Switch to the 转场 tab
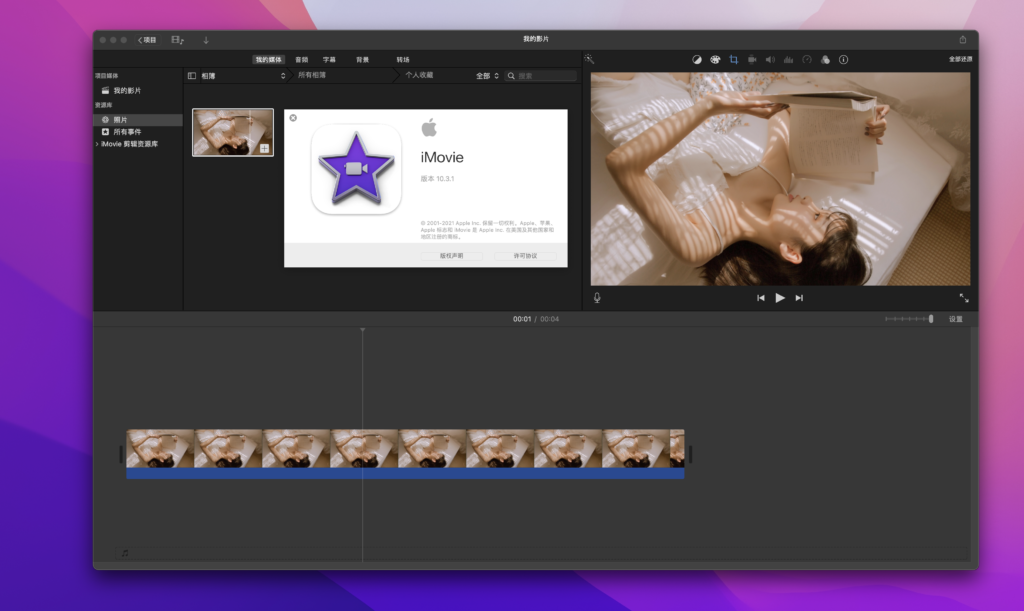 (404, 59)
